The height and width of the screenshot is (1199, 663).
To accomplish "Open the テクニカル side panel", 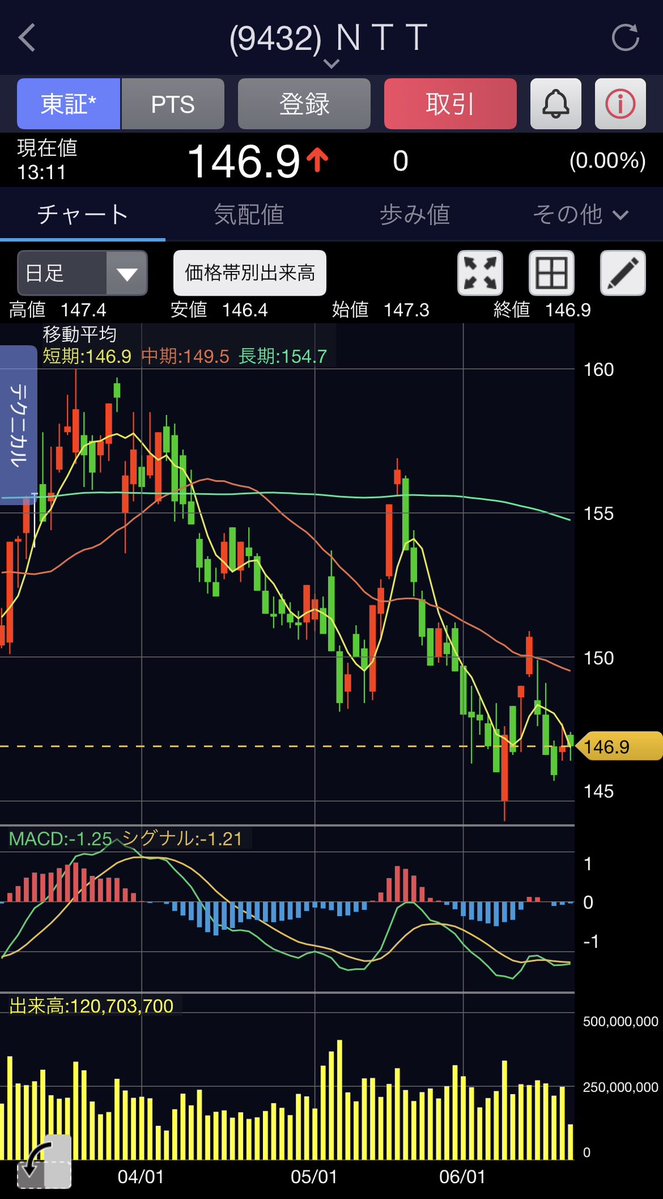I will (18, 424).
